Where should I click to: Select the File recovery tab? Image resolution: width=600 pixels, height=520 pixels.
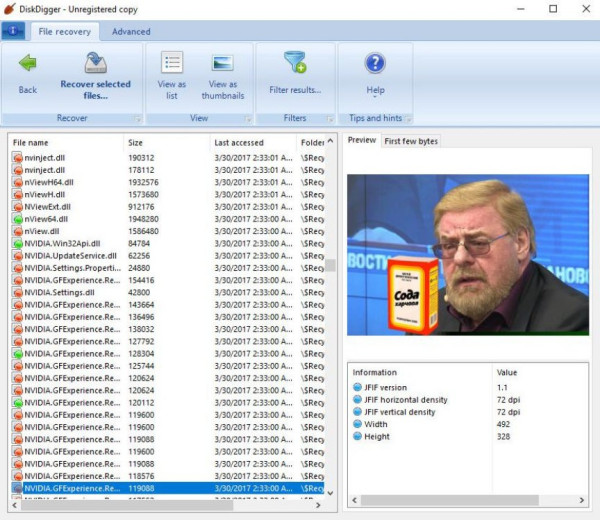(64, 31)
